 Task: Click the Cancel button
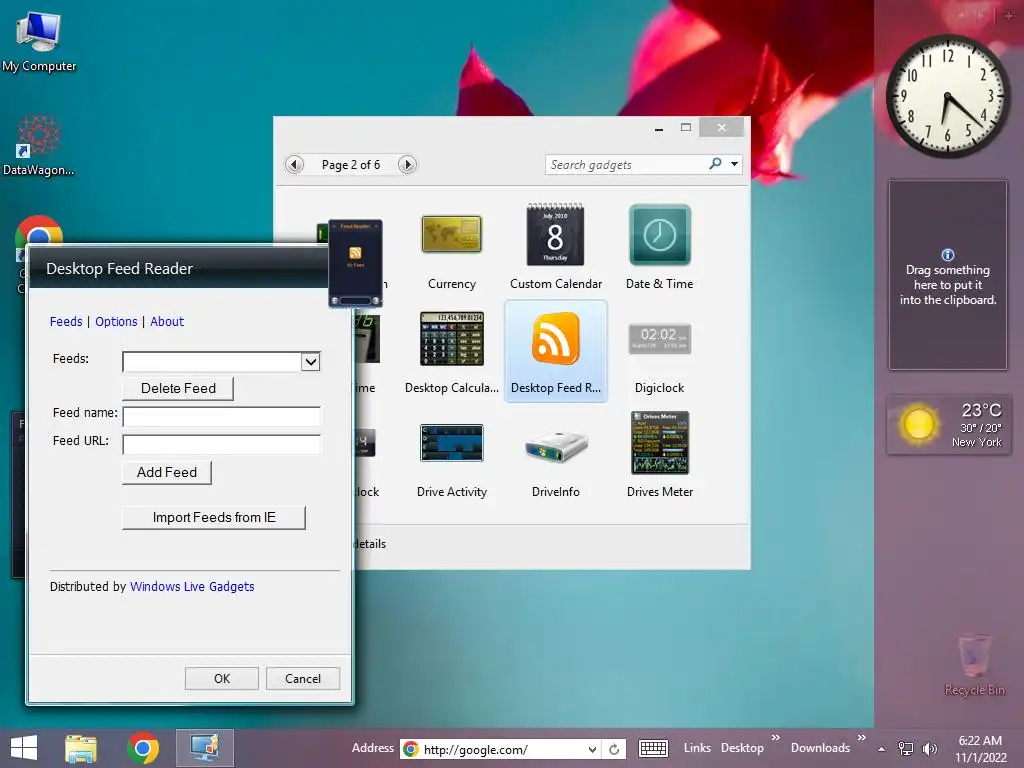click(303, 679)
